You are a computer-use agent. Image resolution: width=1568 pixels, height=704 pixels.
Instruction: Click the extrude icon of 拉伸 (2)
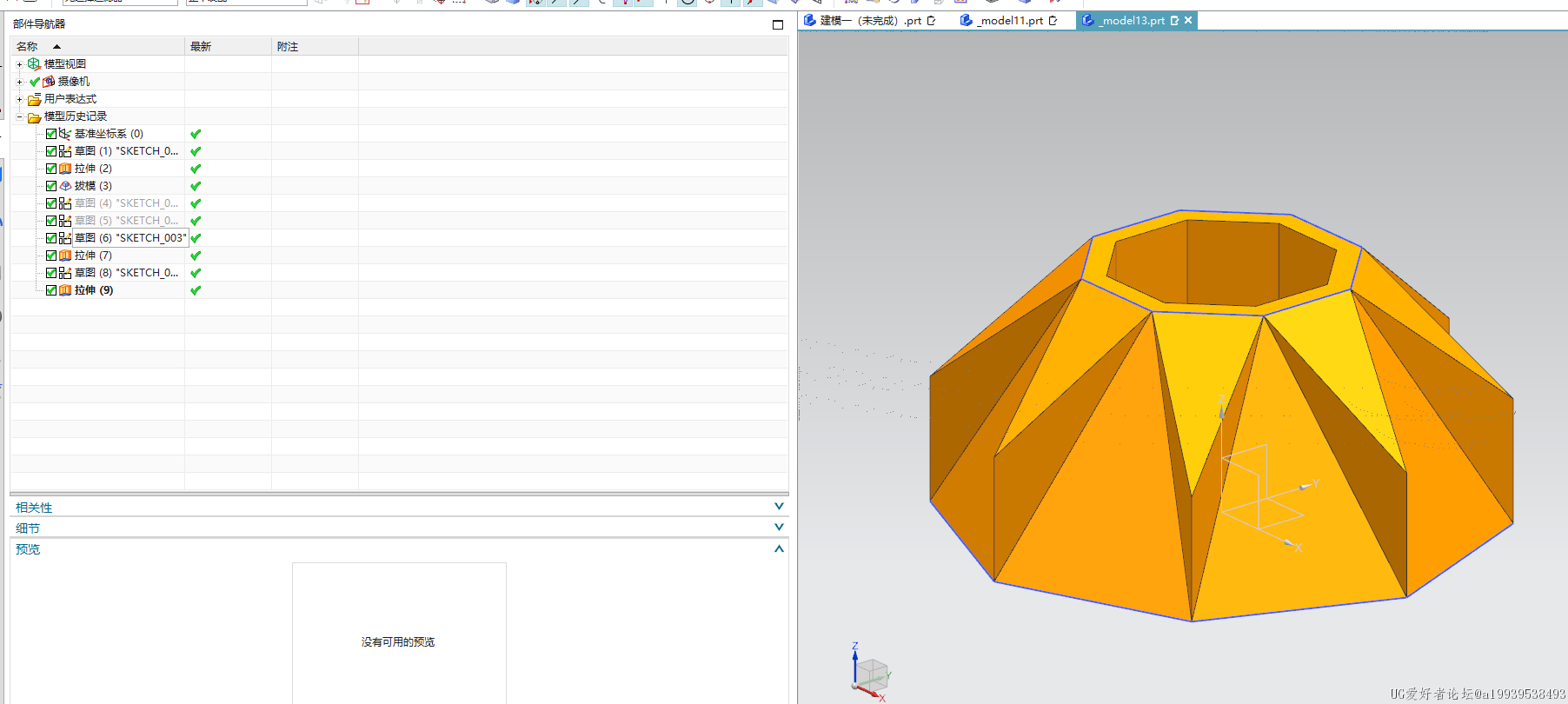65,169
